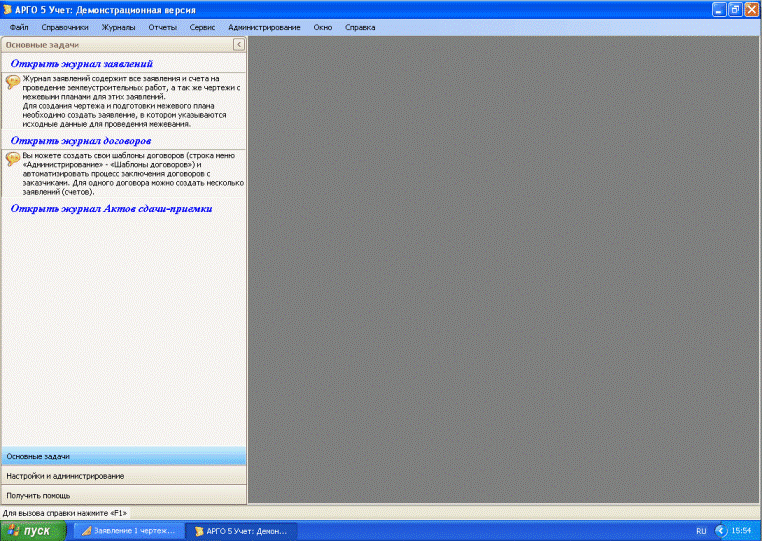Click the hint icon beside the contracts journal description
Image resolution: width=762 pixels, height=541 pixels.
coord(13,159)
